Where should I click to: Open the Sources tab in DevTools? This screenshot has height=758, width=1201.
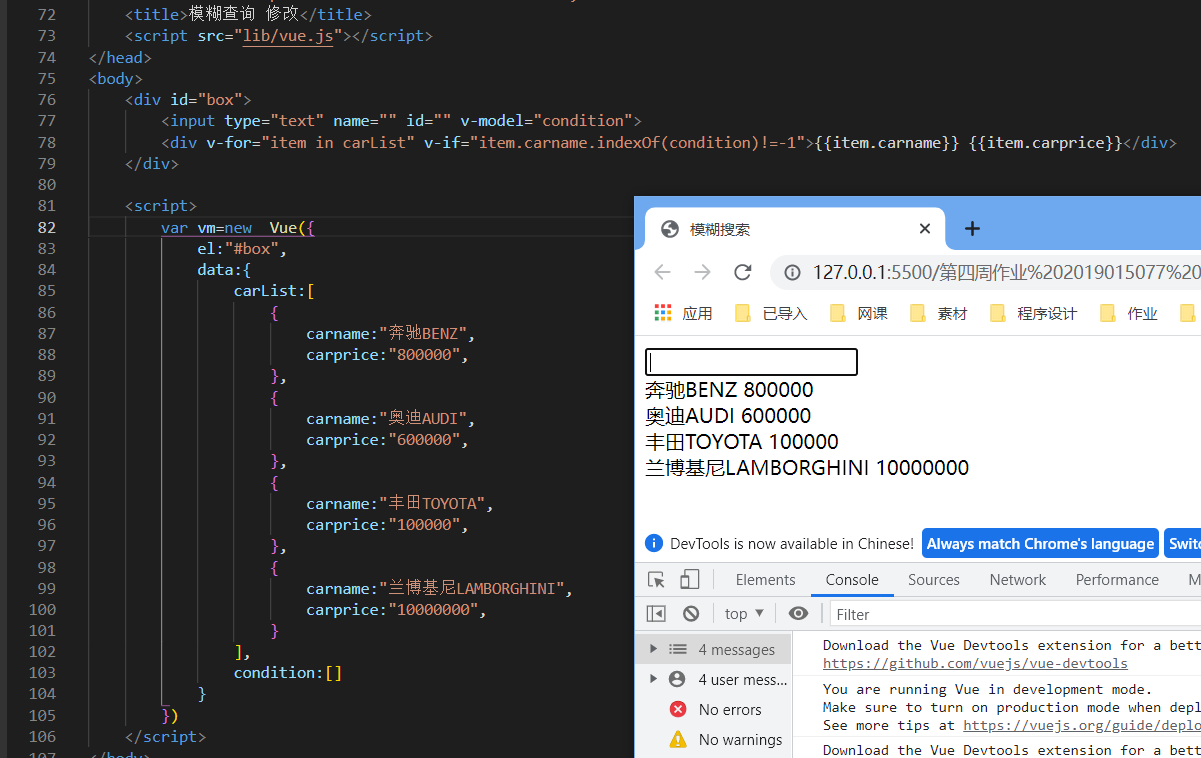[934, 580]
